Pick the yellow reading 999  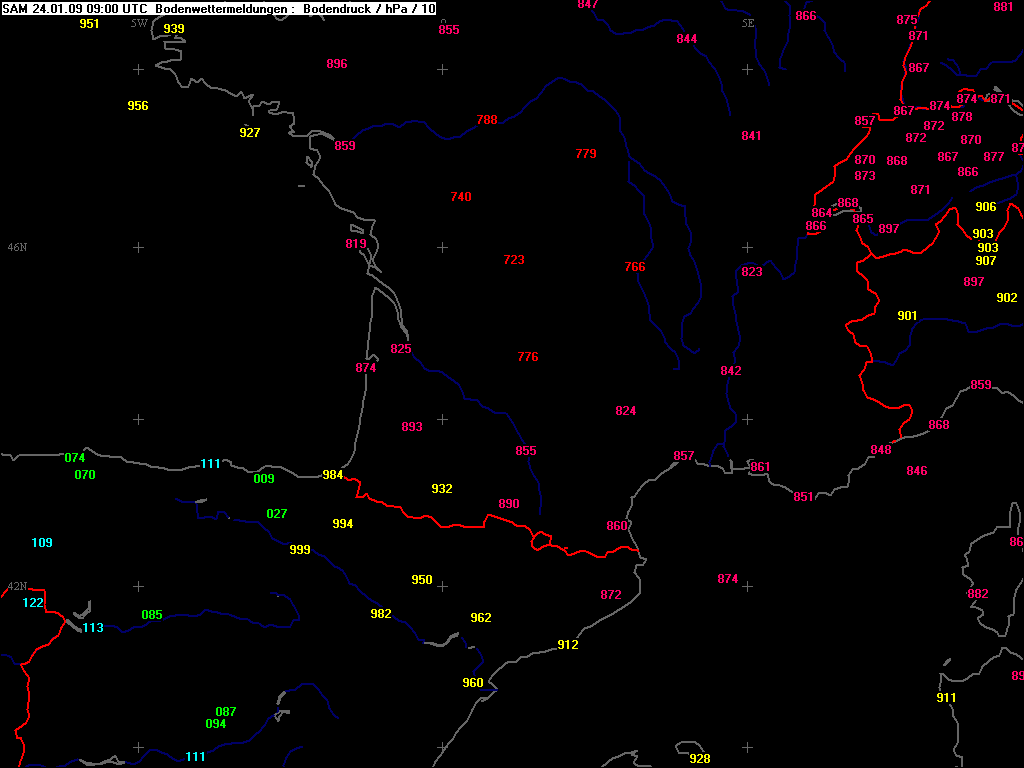coord(300,550)
